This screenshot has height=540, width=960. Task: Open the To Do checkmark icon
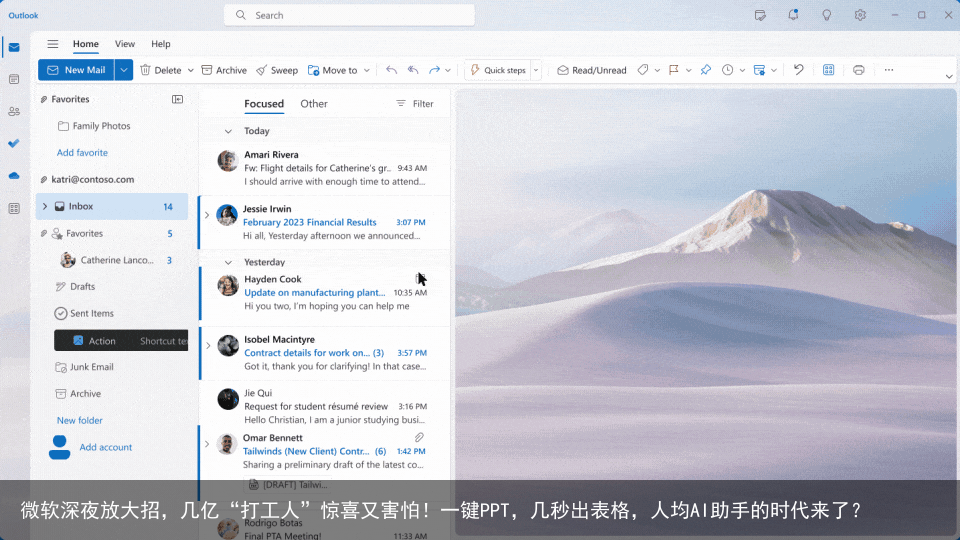tap(14, 143)
